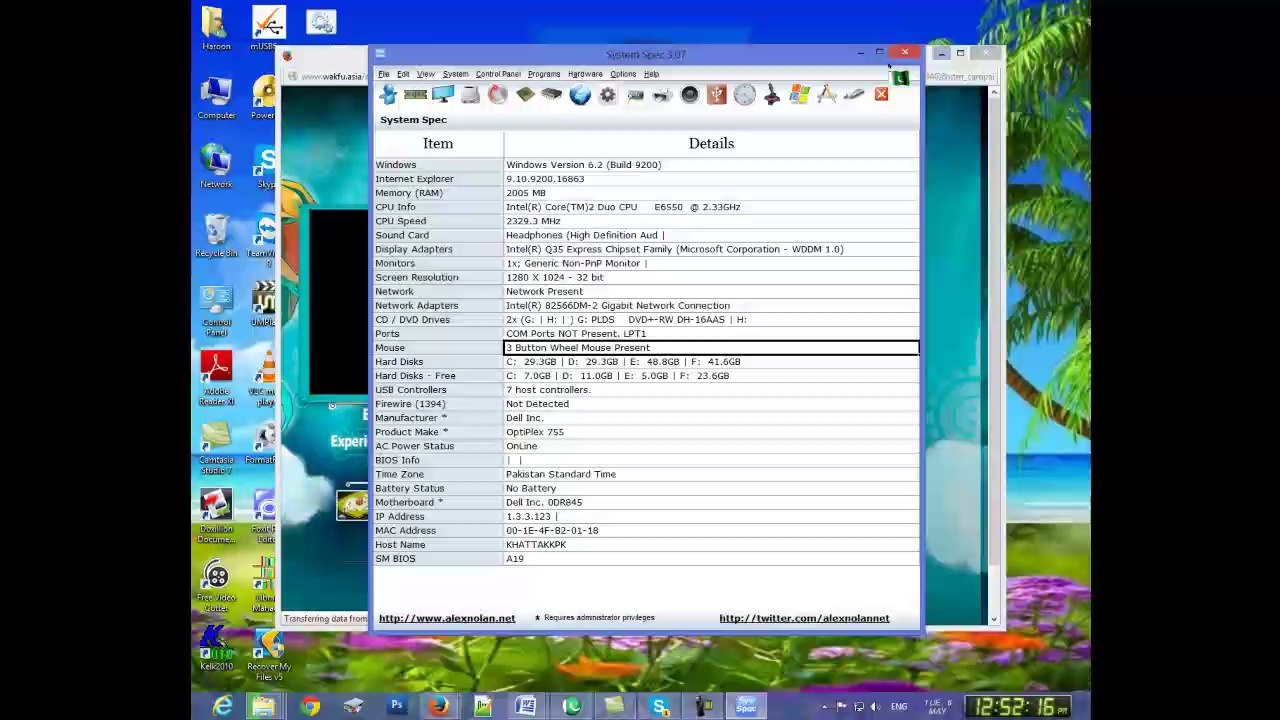Open the System menu
The width and height of the screenshot is (1280, 720).
pyautogui.click(x=455, y=74)
